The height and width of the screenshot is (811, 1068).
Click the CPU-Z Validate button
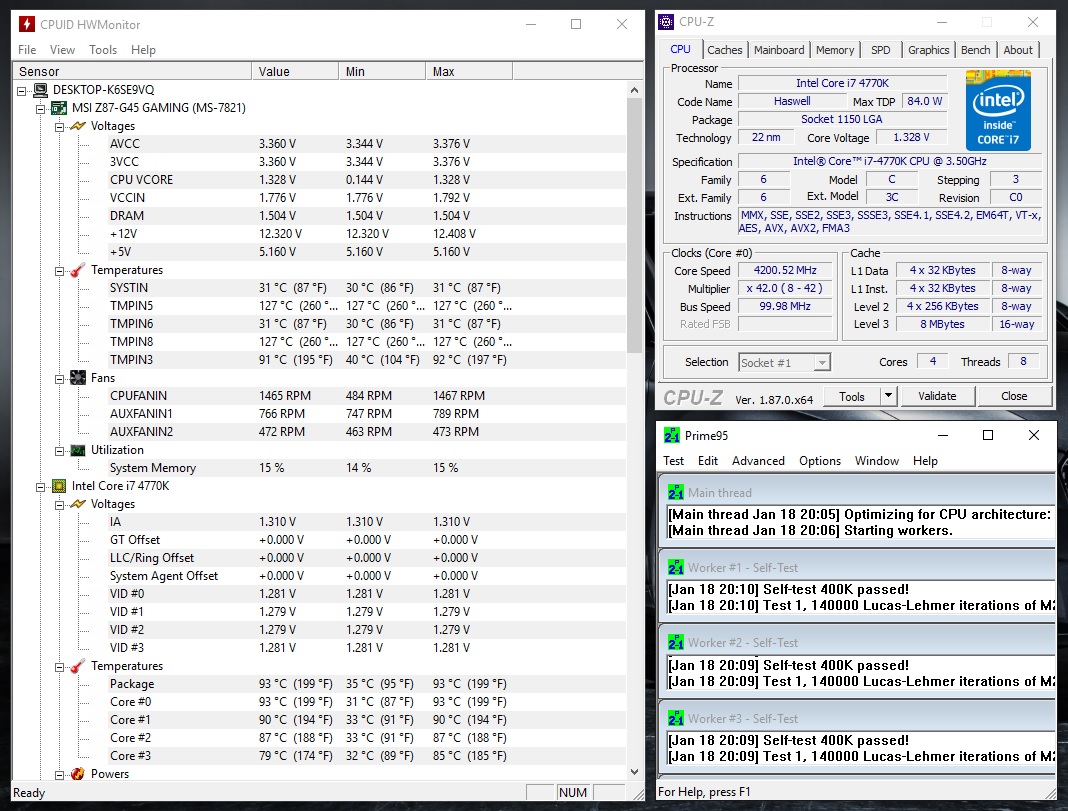(x=937, y=396)
